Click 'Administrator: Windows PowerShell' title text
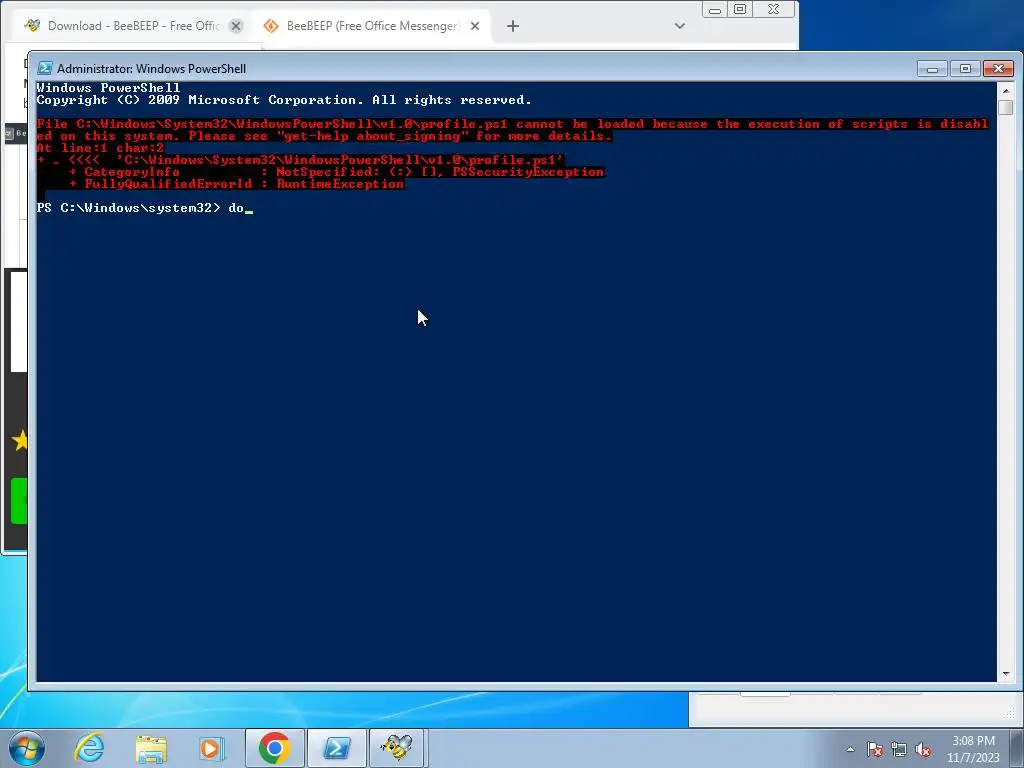This screenshot has height=768, width=1024. click(152, 69)
